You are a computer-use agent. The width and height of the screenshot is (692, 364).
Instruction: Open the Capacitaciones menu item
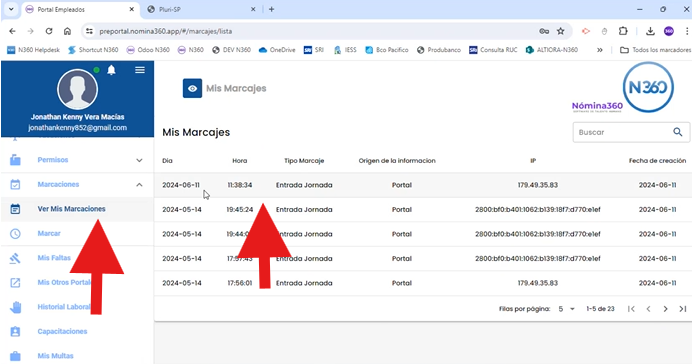coord(62,331)
